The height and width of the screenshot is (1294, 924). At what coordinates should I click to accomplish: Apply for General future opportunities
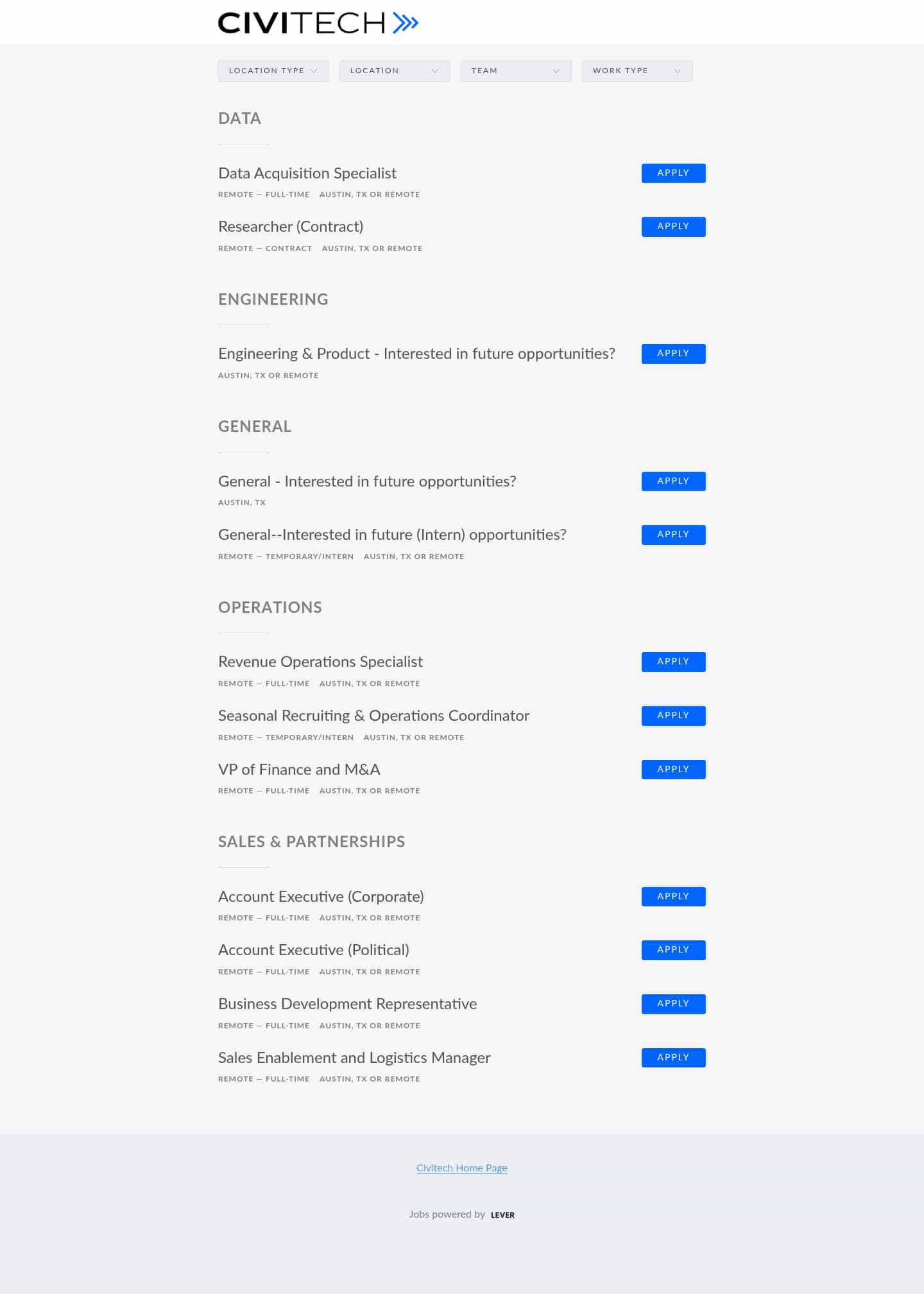point(673,481)
